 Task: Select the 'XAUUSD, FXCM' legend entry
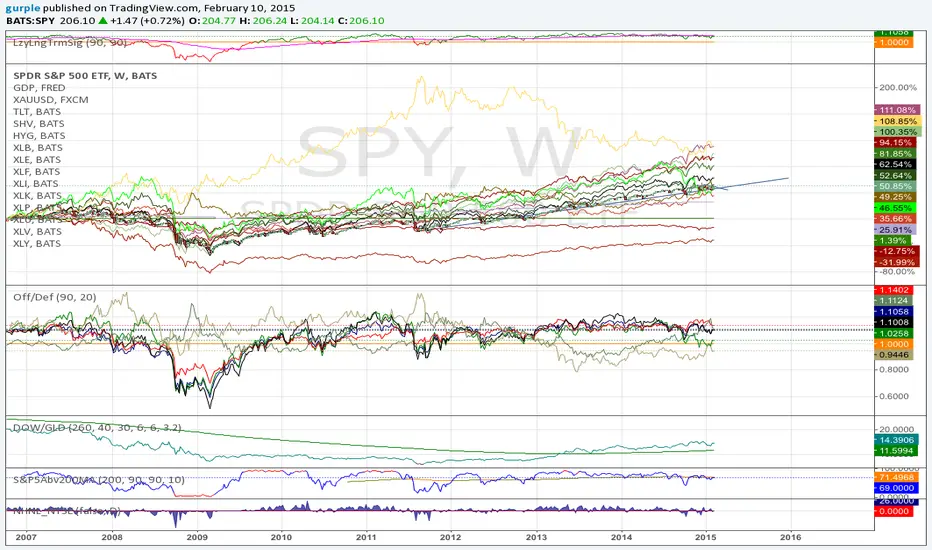(51, 100)
